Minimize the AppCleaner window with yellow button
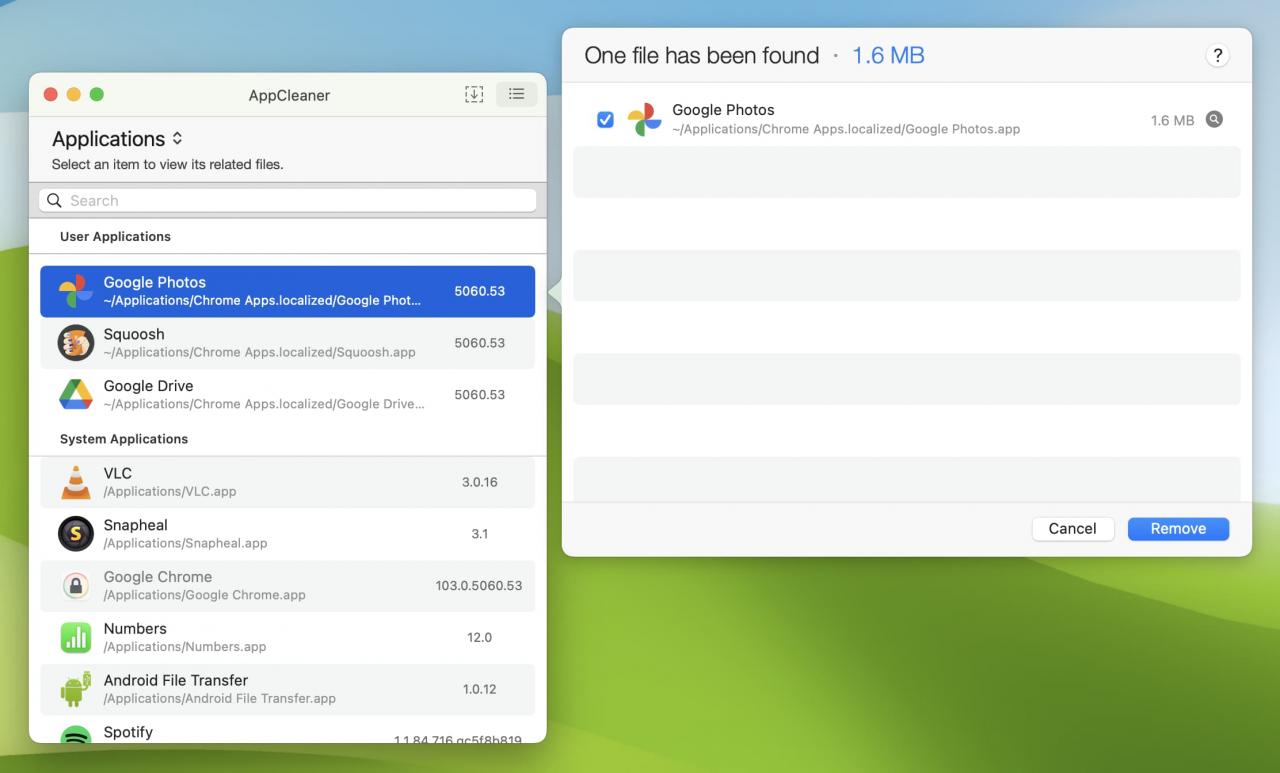 pyautogui.click(x=73, y=94)
